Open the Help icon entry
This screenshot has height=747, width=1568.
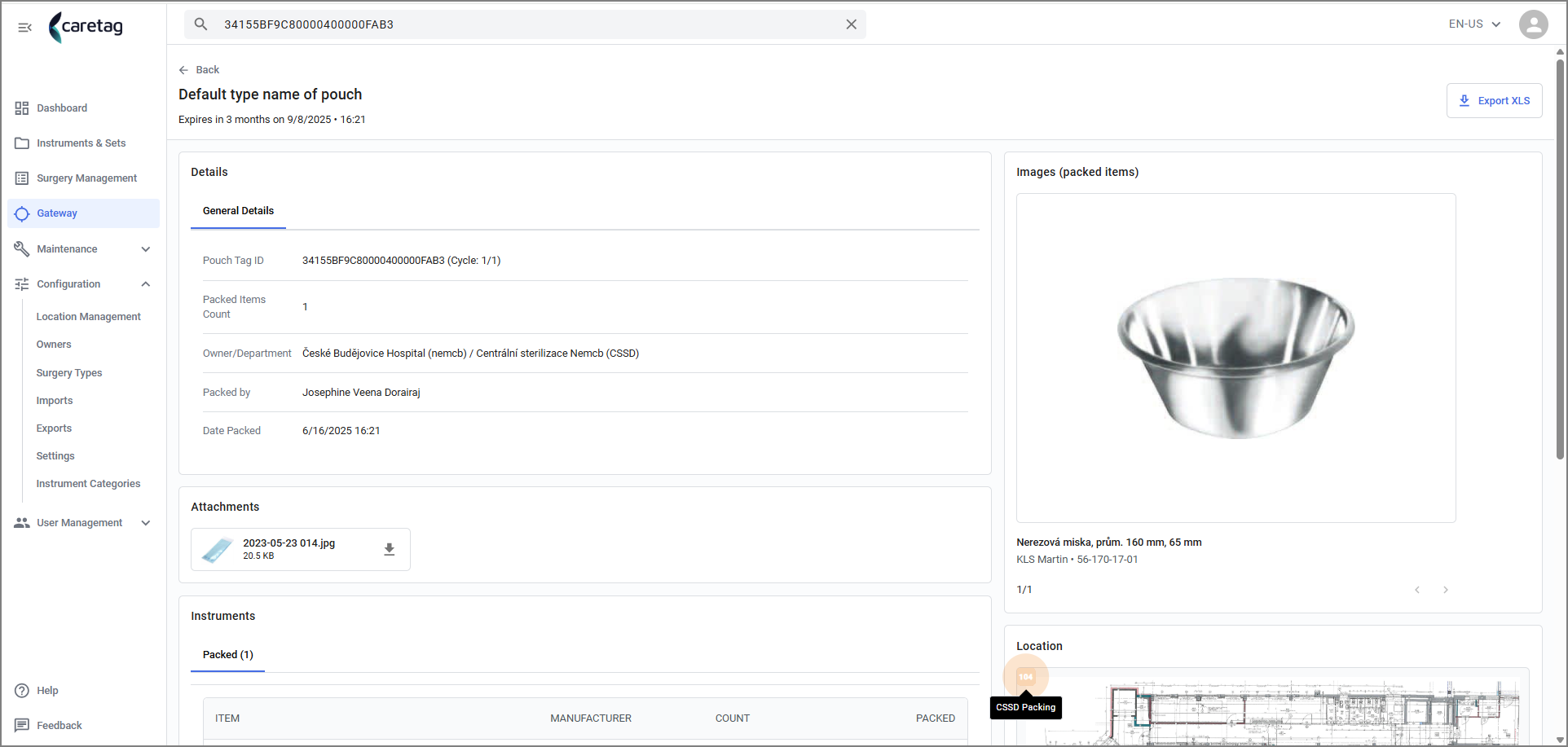pos(22,691)
